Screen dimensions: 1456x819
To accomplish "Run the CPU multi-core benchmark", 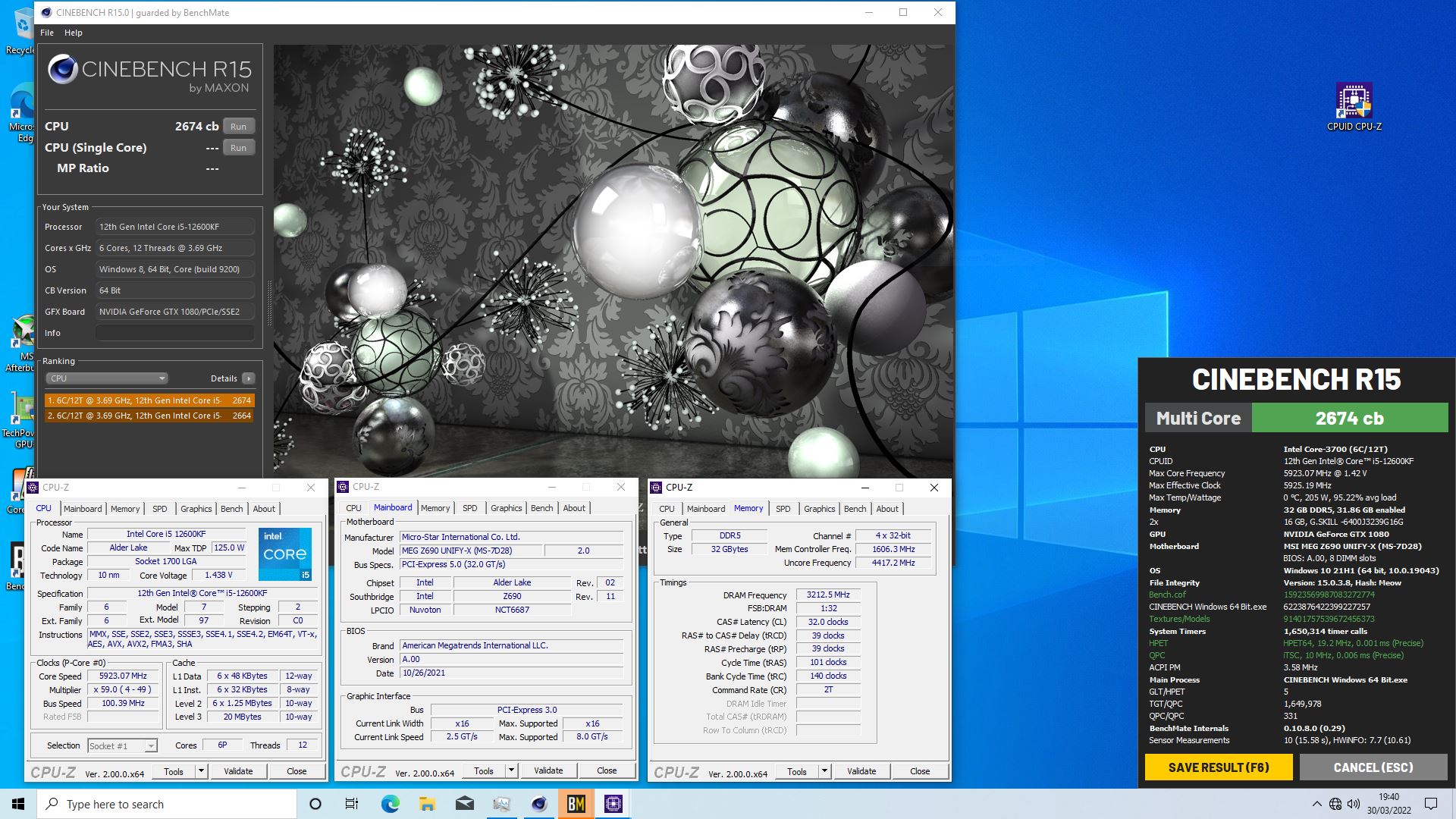I will tap(238, 127).
